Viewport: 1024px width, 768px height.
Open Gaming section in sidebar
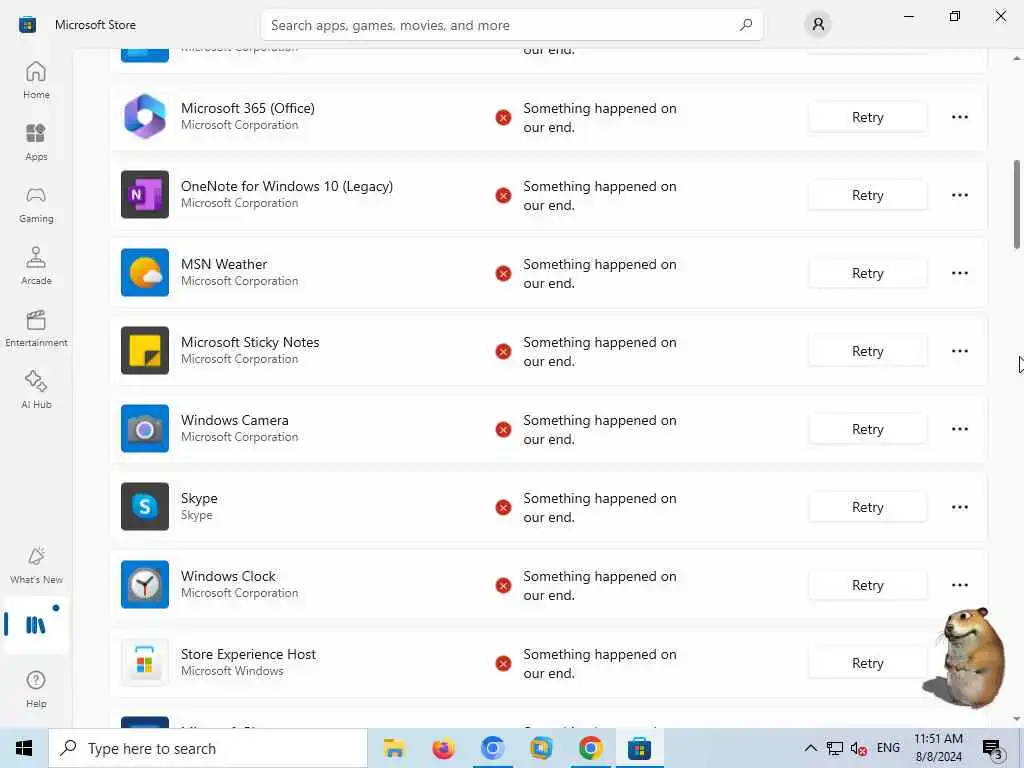tap(36, 204)
